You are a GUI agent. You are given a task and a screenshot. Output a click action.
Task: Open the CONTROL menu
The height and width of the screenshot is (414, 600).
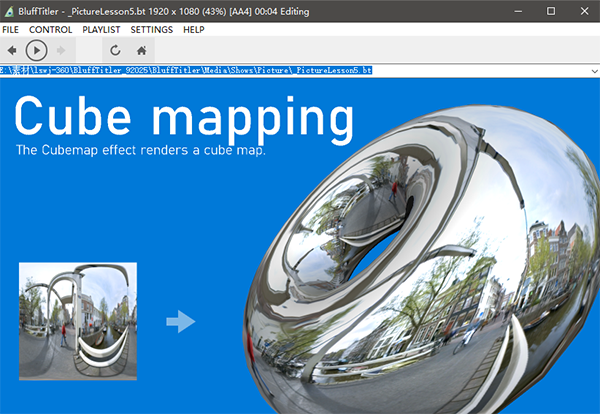[x=51, y=29]
